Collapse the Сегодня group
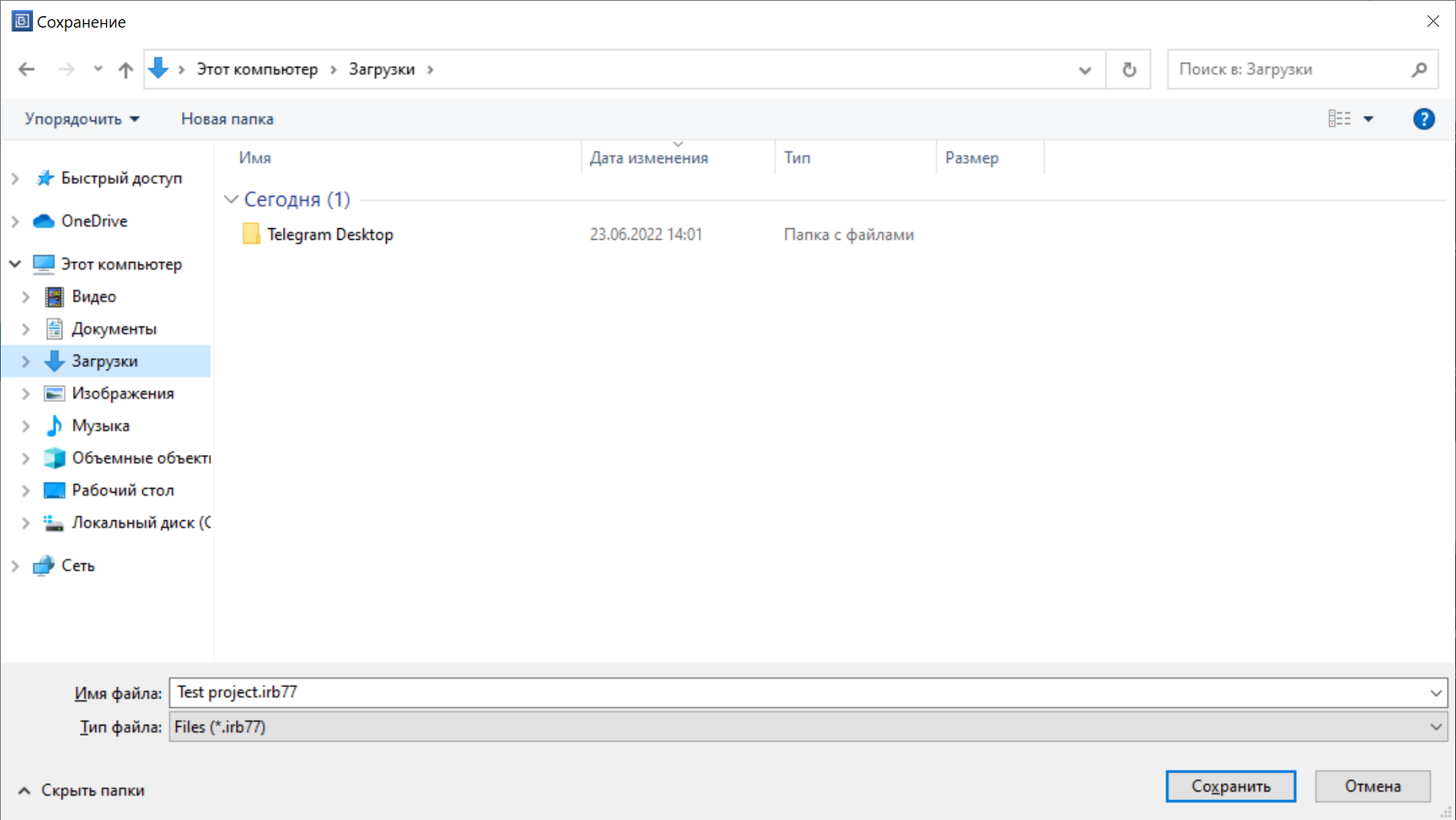1456x820 pixels. click(x=231, y=200)
